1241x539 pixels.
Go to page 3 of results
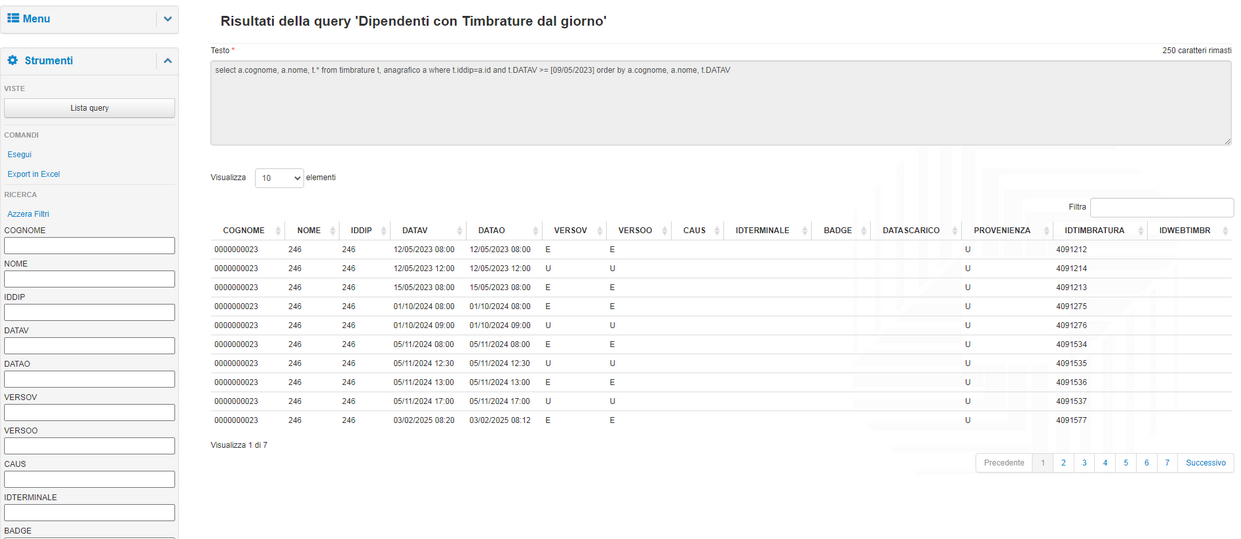[1084, 463]
